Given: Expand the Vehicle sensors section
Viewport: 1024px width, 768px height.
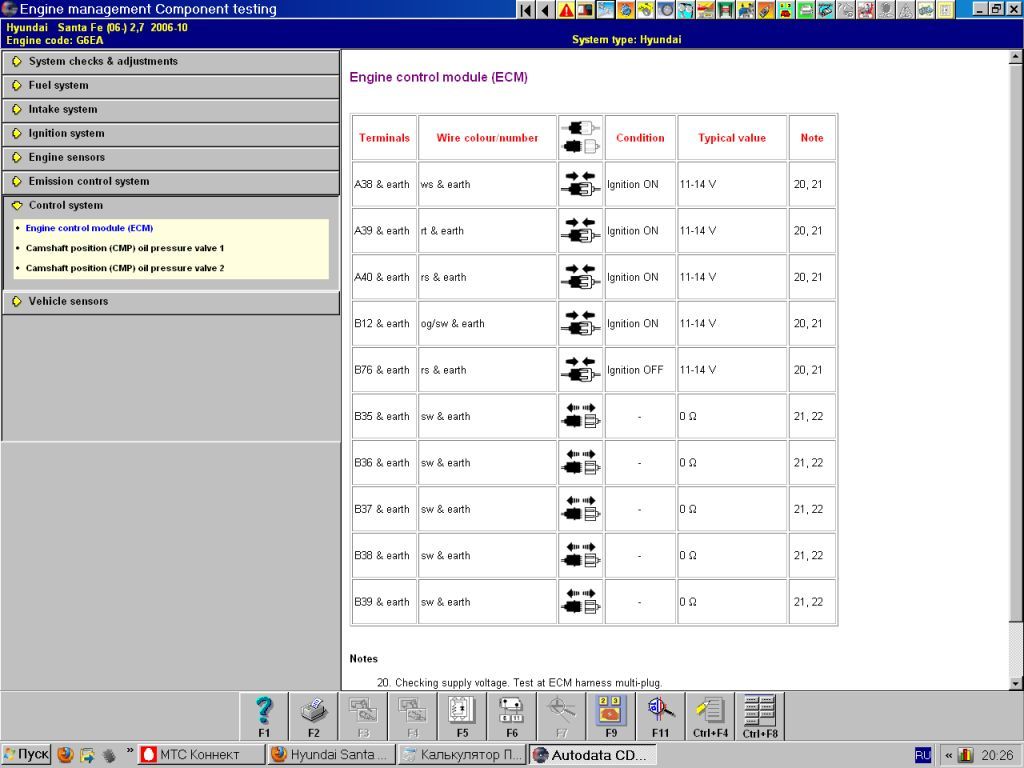Looking at the screenshot, I should 68,302.
